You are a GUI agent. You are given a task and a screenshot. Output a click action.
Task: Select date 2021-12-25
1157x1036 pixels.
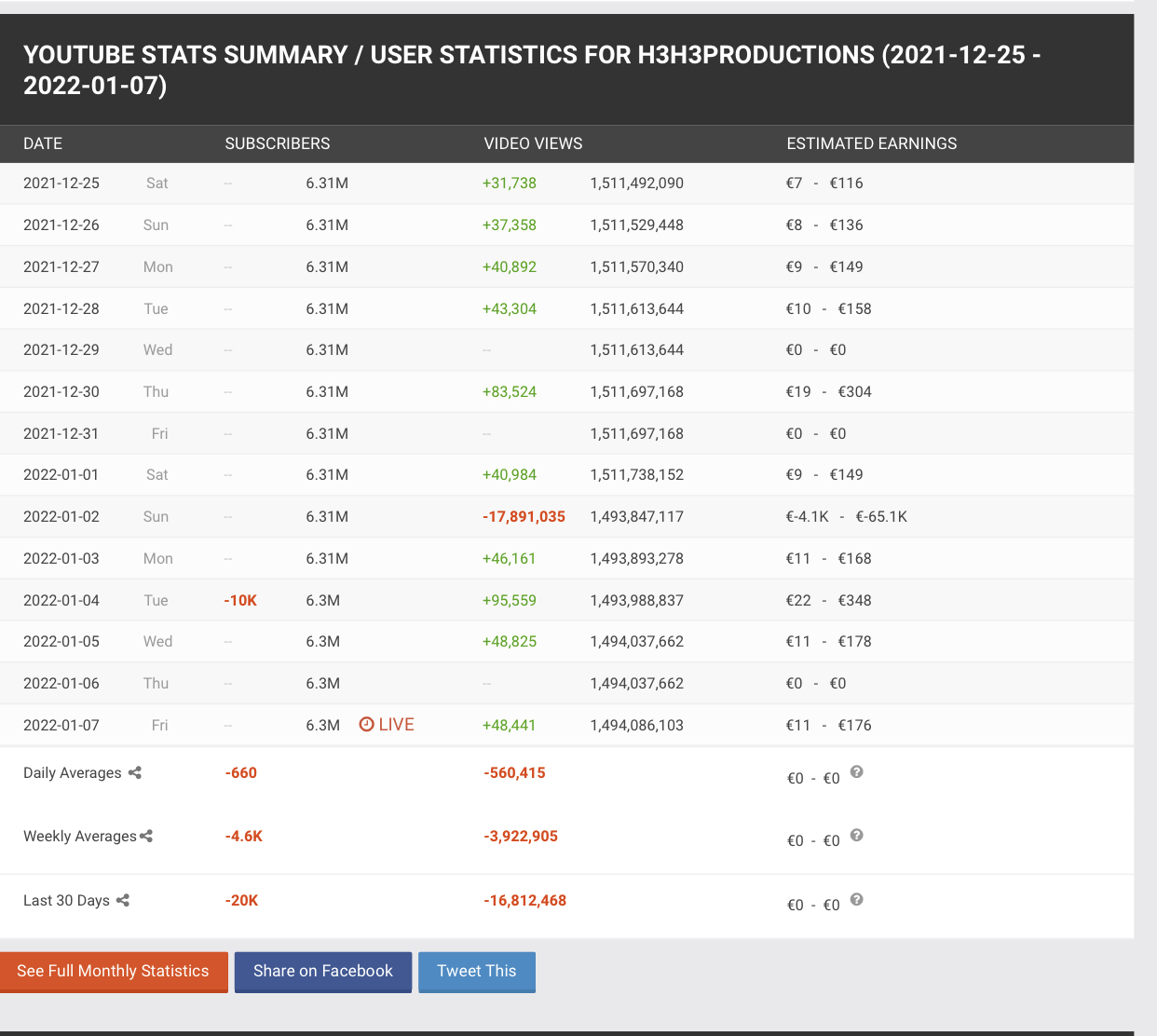tap(61, 184)
